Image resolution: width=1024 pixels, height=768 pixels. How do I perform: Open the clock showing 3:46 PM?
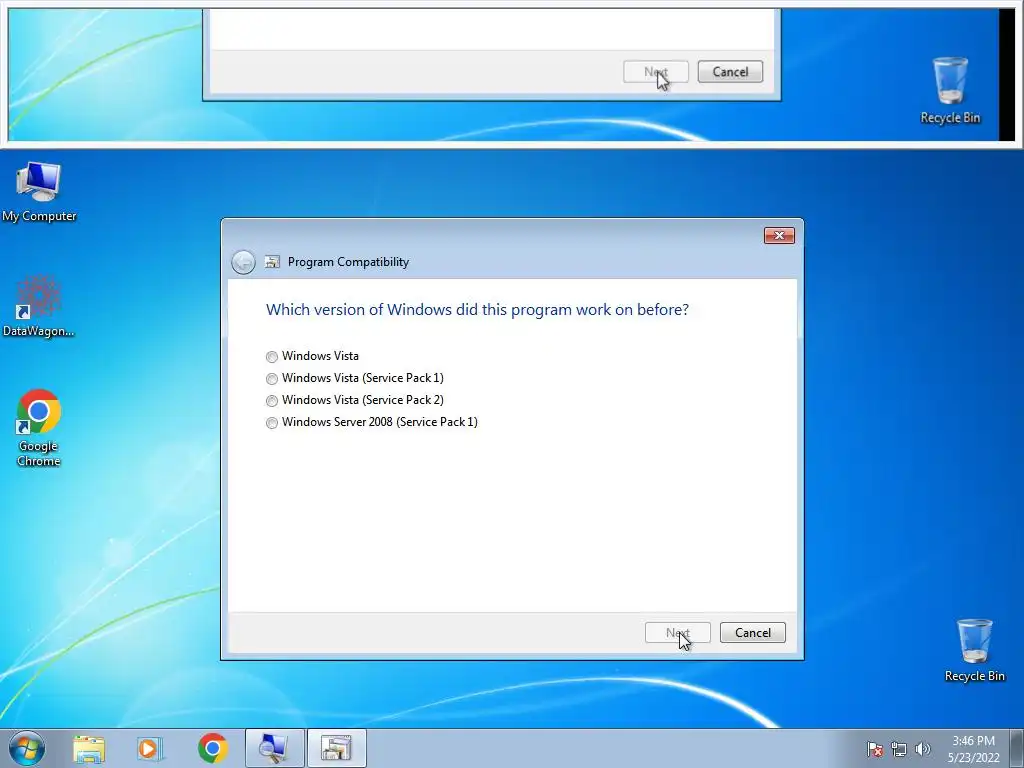[x=973, y=749]
